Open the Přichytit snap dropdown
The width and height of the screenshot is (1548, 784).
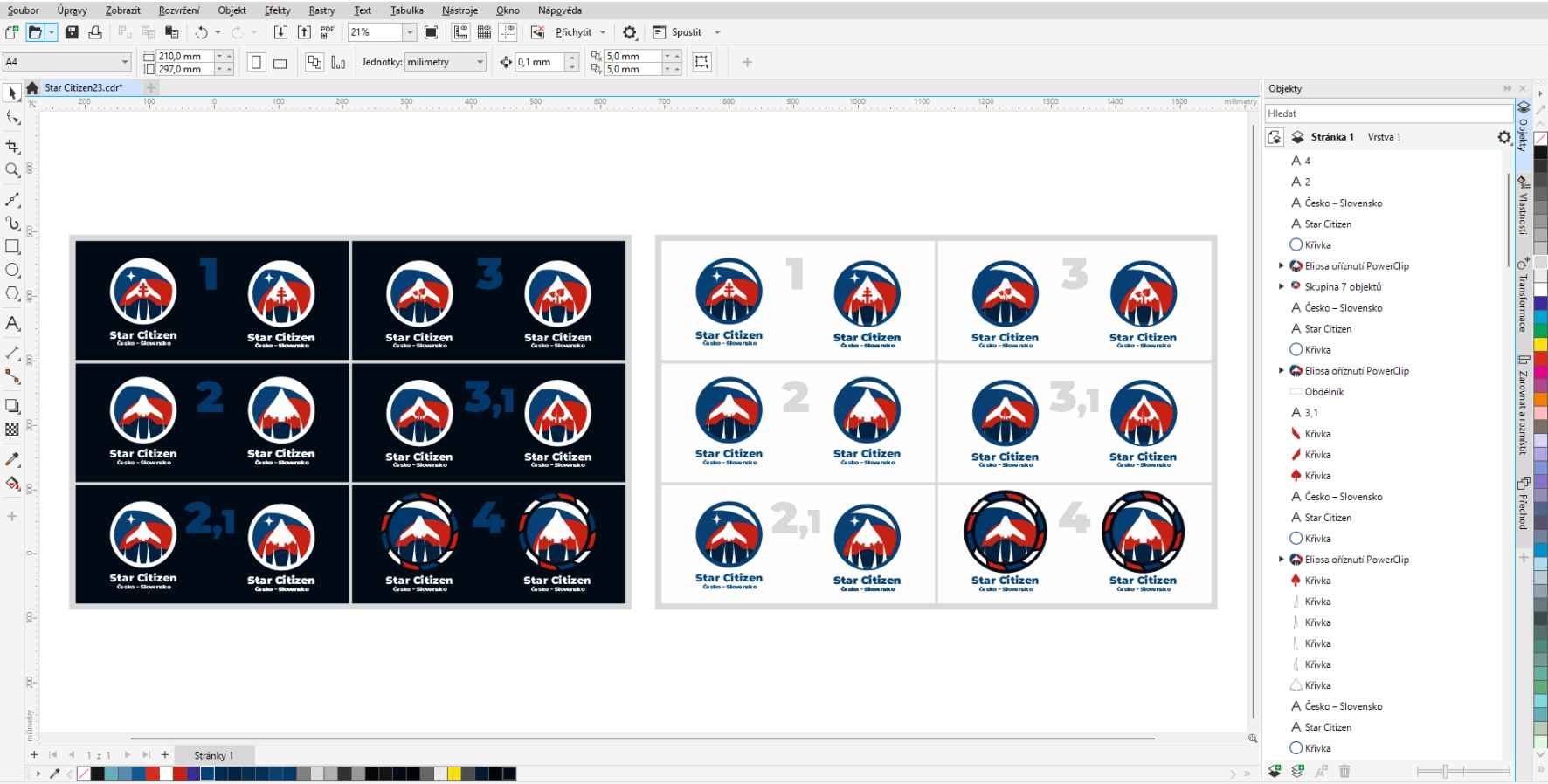tap(603, 32)
